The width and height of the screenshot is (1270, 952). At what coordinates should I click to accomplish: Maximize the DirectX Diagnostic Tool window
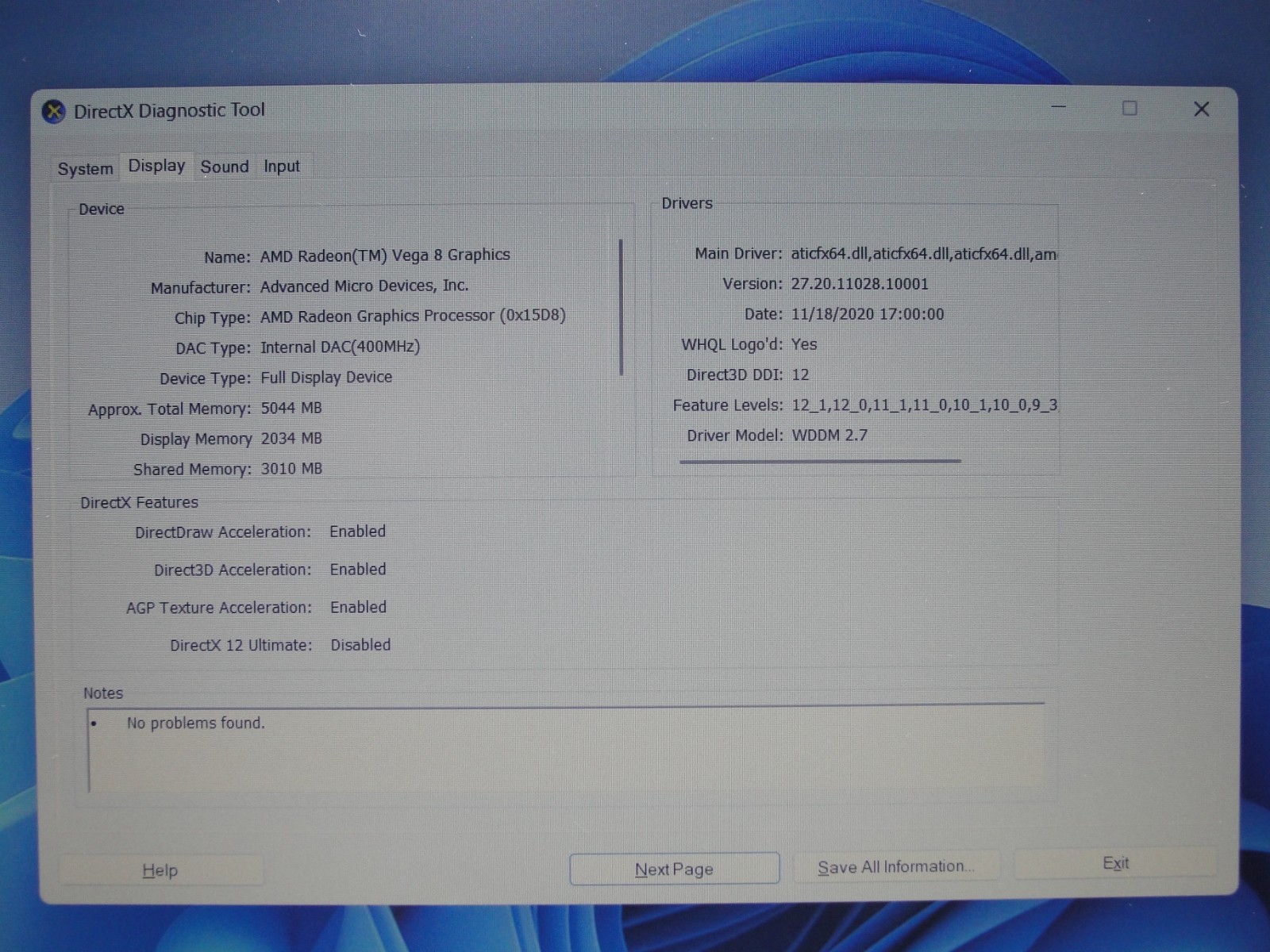pyautogui.click(x=1130, y=108)
